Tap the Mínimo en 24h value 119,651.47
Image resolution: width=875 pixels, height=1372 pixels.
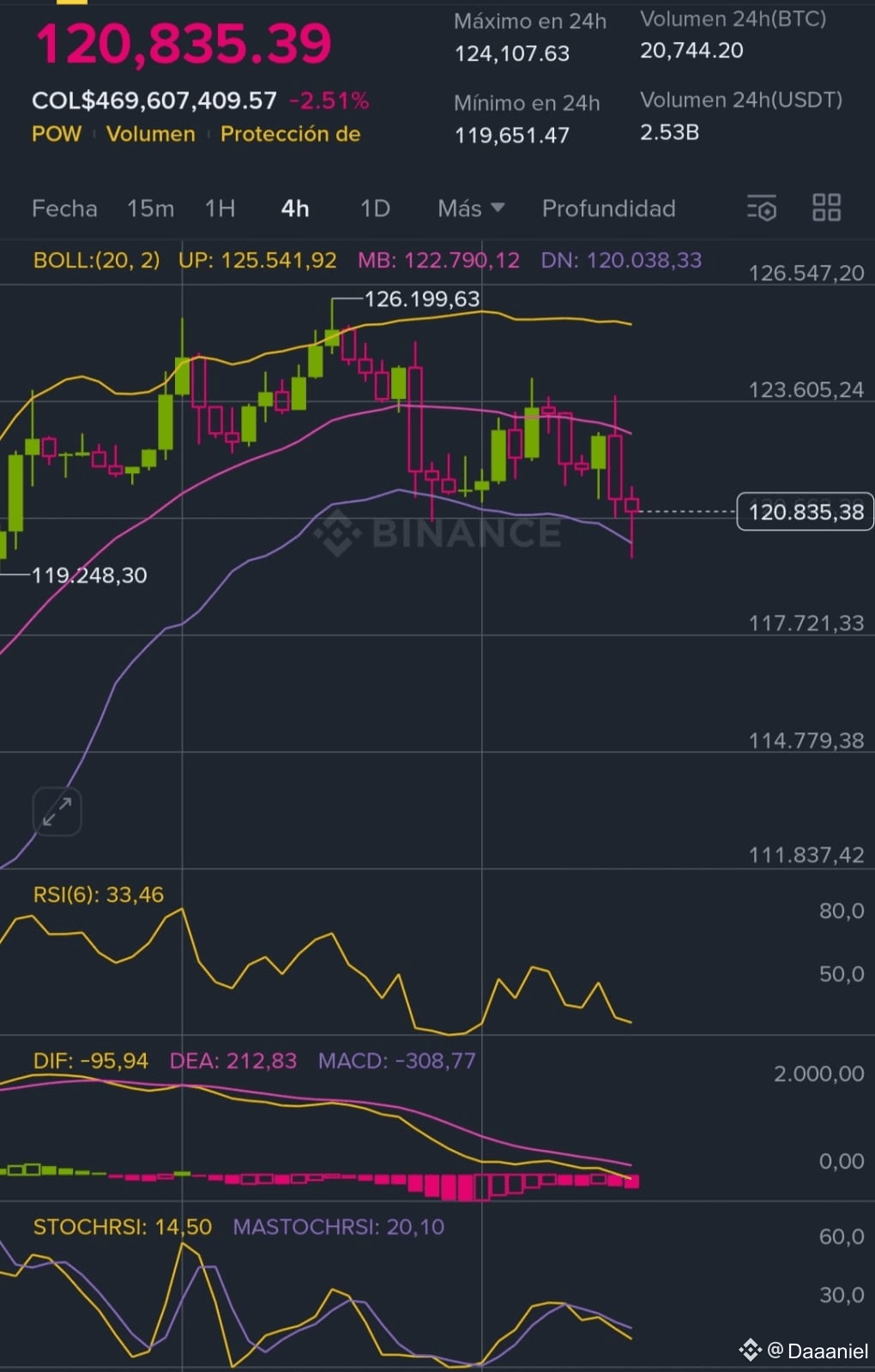pos(512,135)
